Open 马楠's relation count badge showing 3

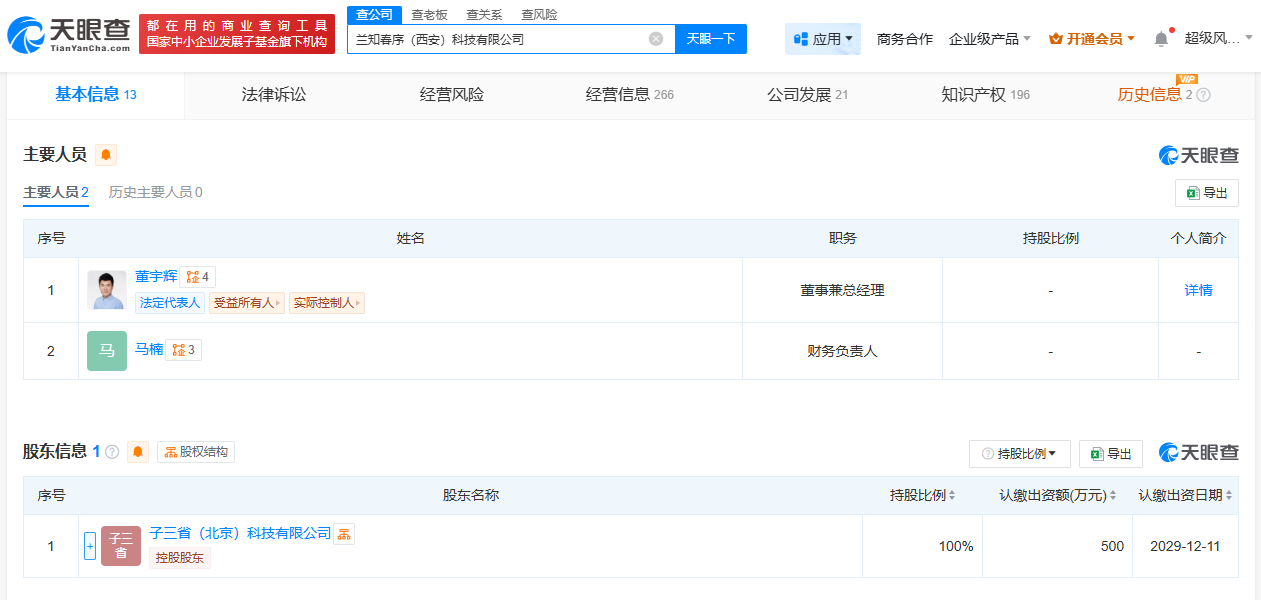(x=184, y=350)
